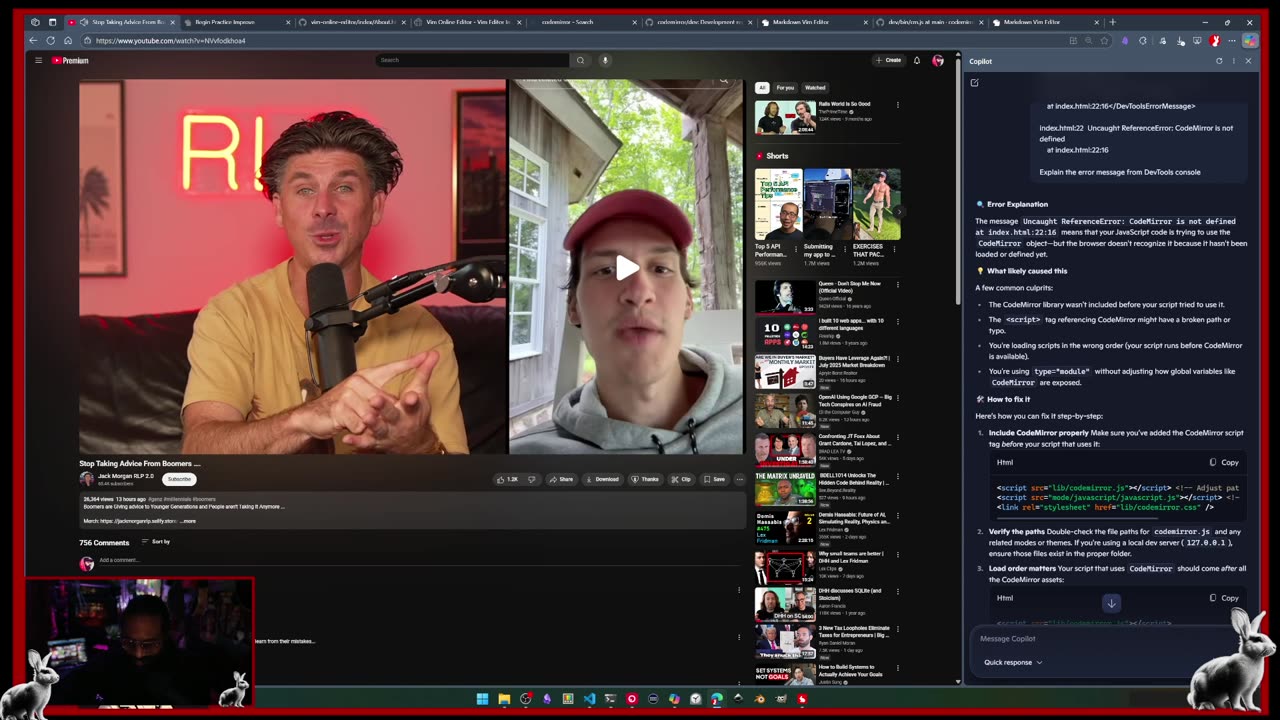This screenshot has width=1280, height=720.
Task: Open Queen Don't Stop Me Now video
Action: point(785,296)
